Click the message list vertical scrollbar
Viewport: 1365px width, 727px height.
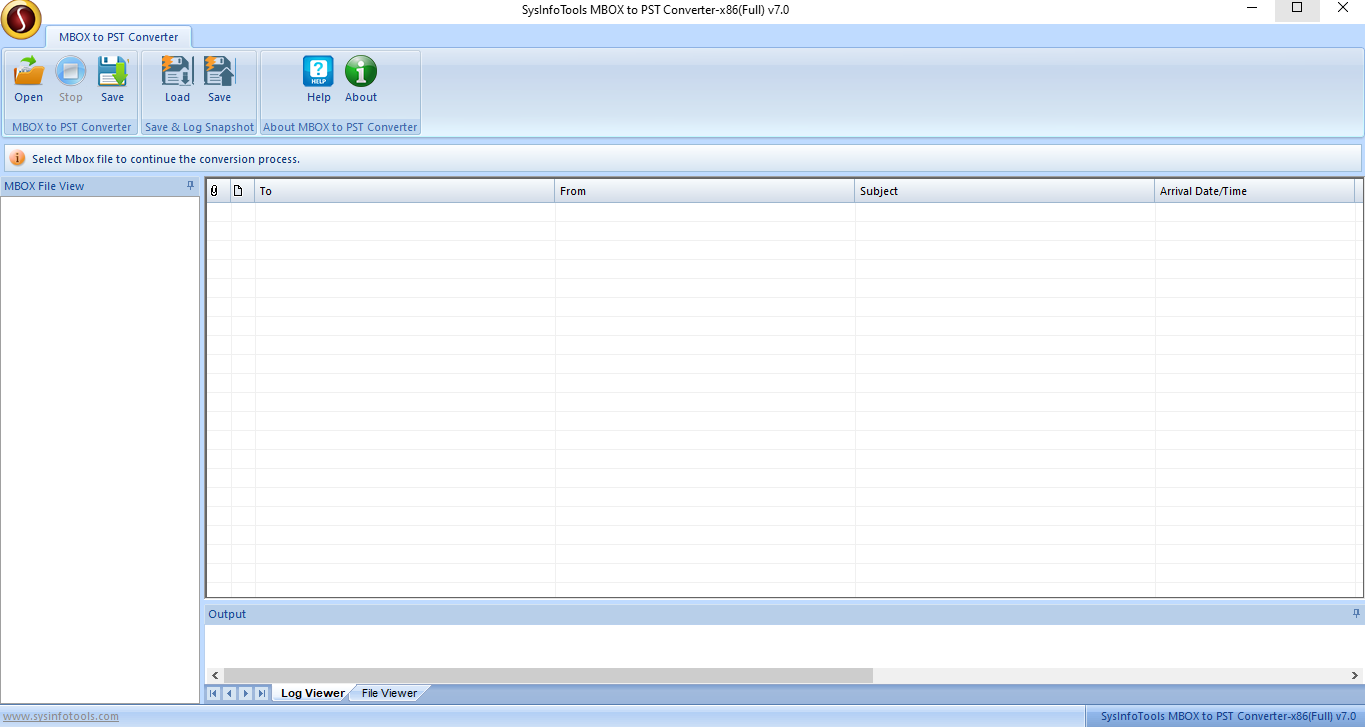1360,390
